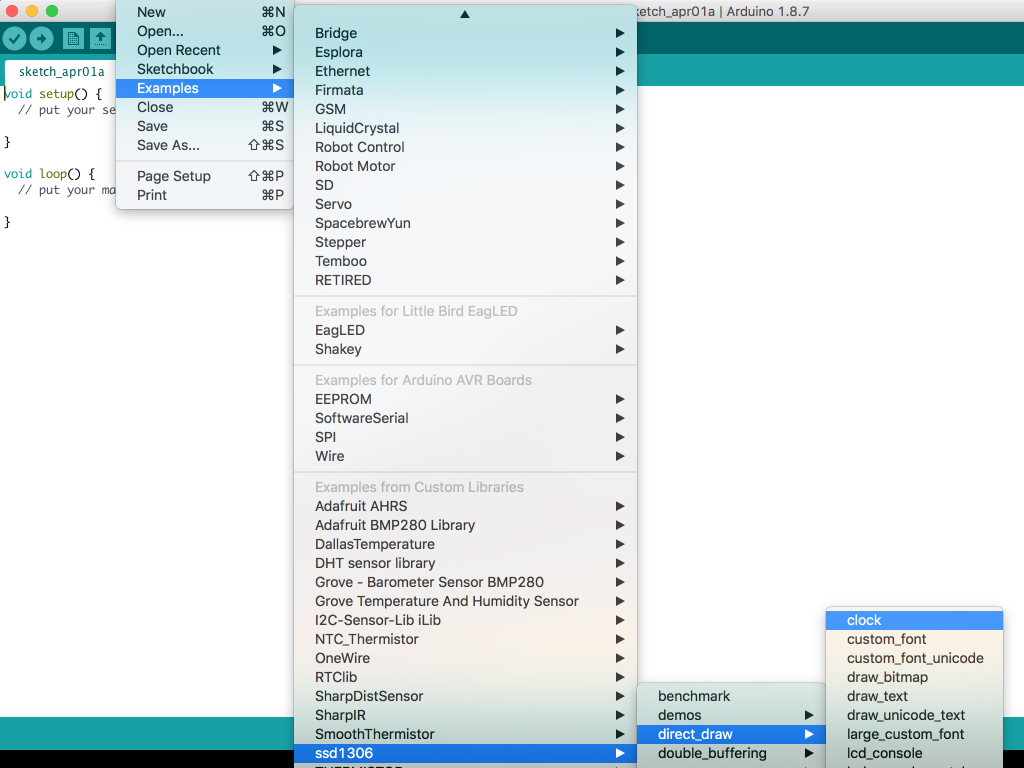
Task: Expand the Esplora examples submenu
Action: coord(466,52)
